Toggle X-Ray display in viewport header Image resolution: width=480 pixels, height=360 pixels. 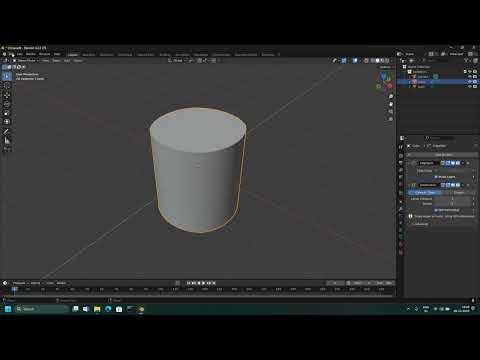click(366, 60)
